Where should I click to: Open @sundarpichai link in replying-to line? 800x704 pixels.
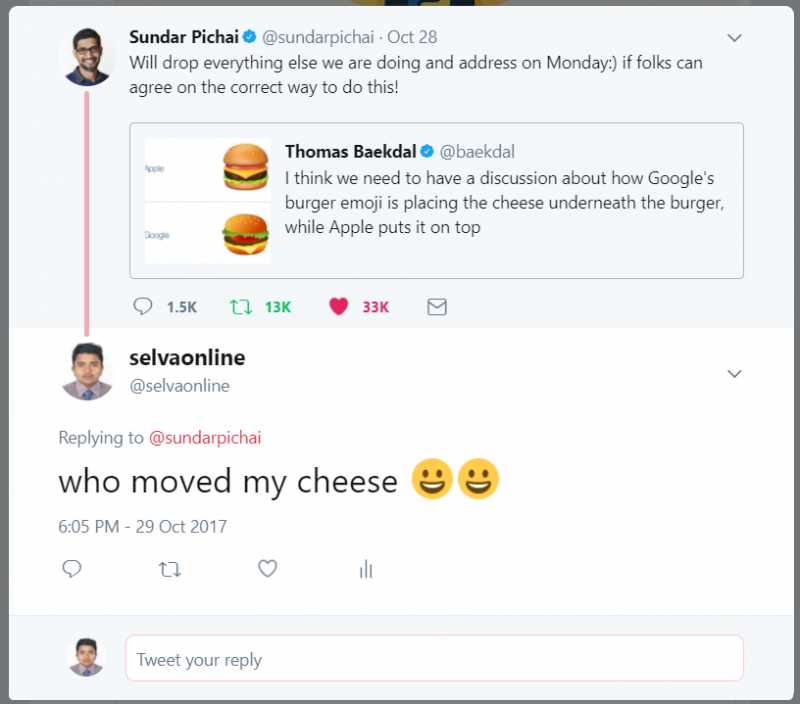click(205, 438)
